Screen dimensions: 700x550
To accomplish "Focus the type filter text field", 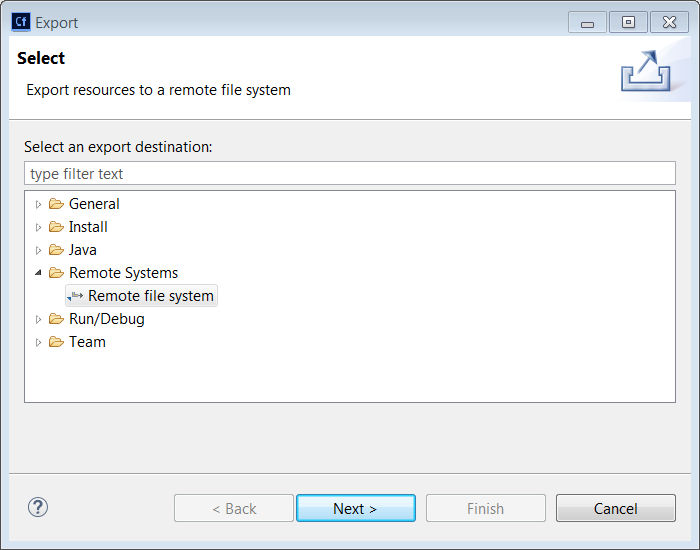I will coord(350,173).
